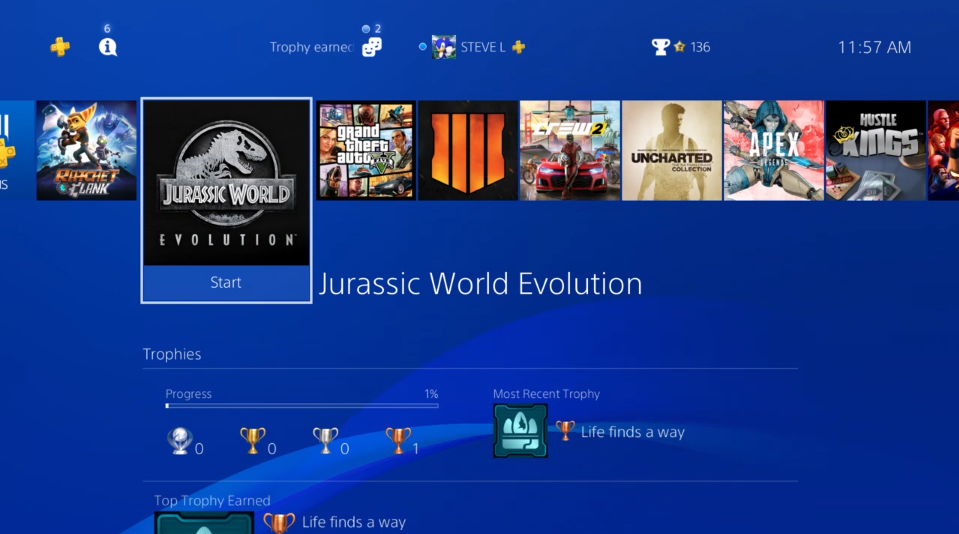Open the Trophies cup icon showing 136
Viewport: 959px width, 534px height.
pos(661,47)
